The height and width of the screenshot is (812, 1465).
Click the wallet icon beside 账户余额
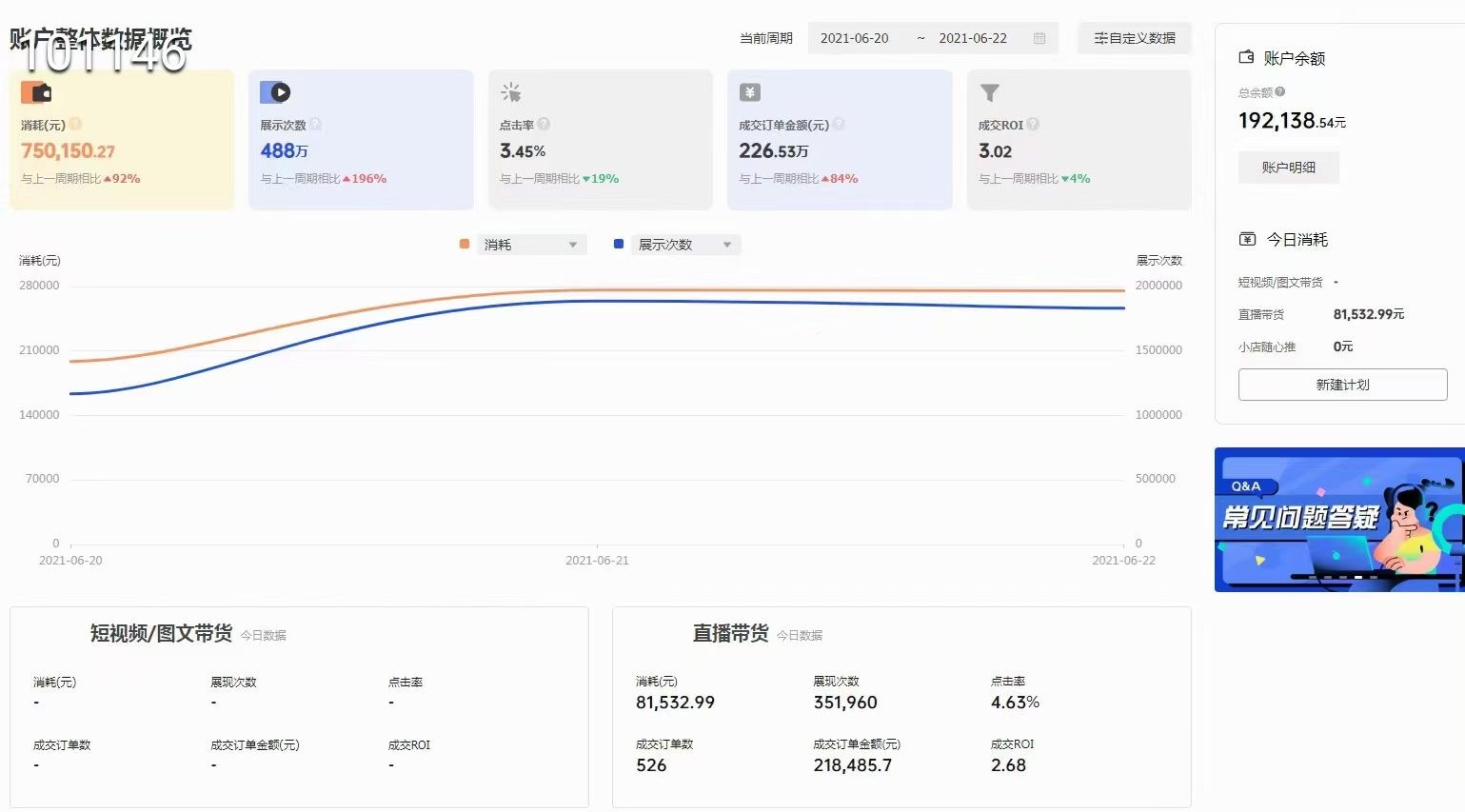(1247, 57)
